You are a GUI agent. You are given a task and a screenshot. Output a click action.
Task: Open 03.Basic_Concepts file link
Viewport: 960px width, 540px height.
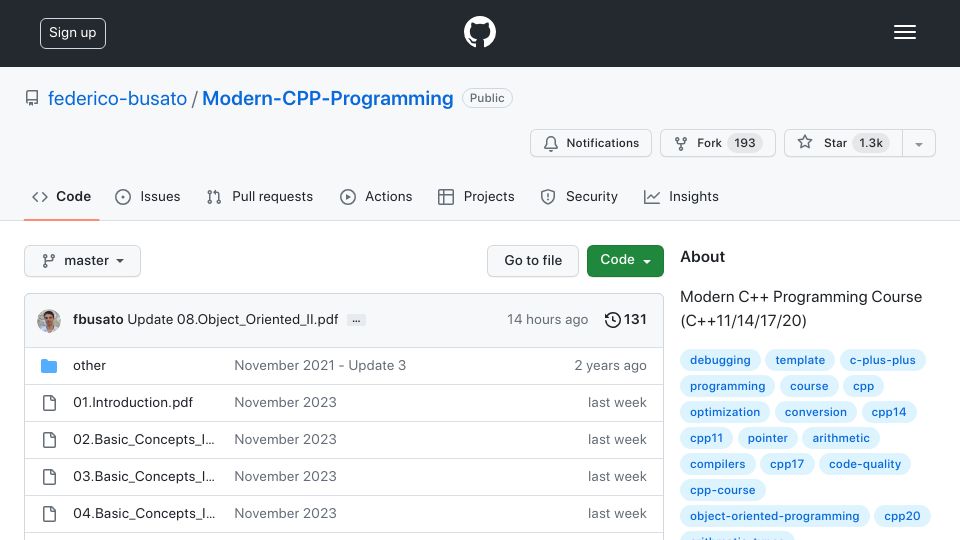click(x=144, y=476)
